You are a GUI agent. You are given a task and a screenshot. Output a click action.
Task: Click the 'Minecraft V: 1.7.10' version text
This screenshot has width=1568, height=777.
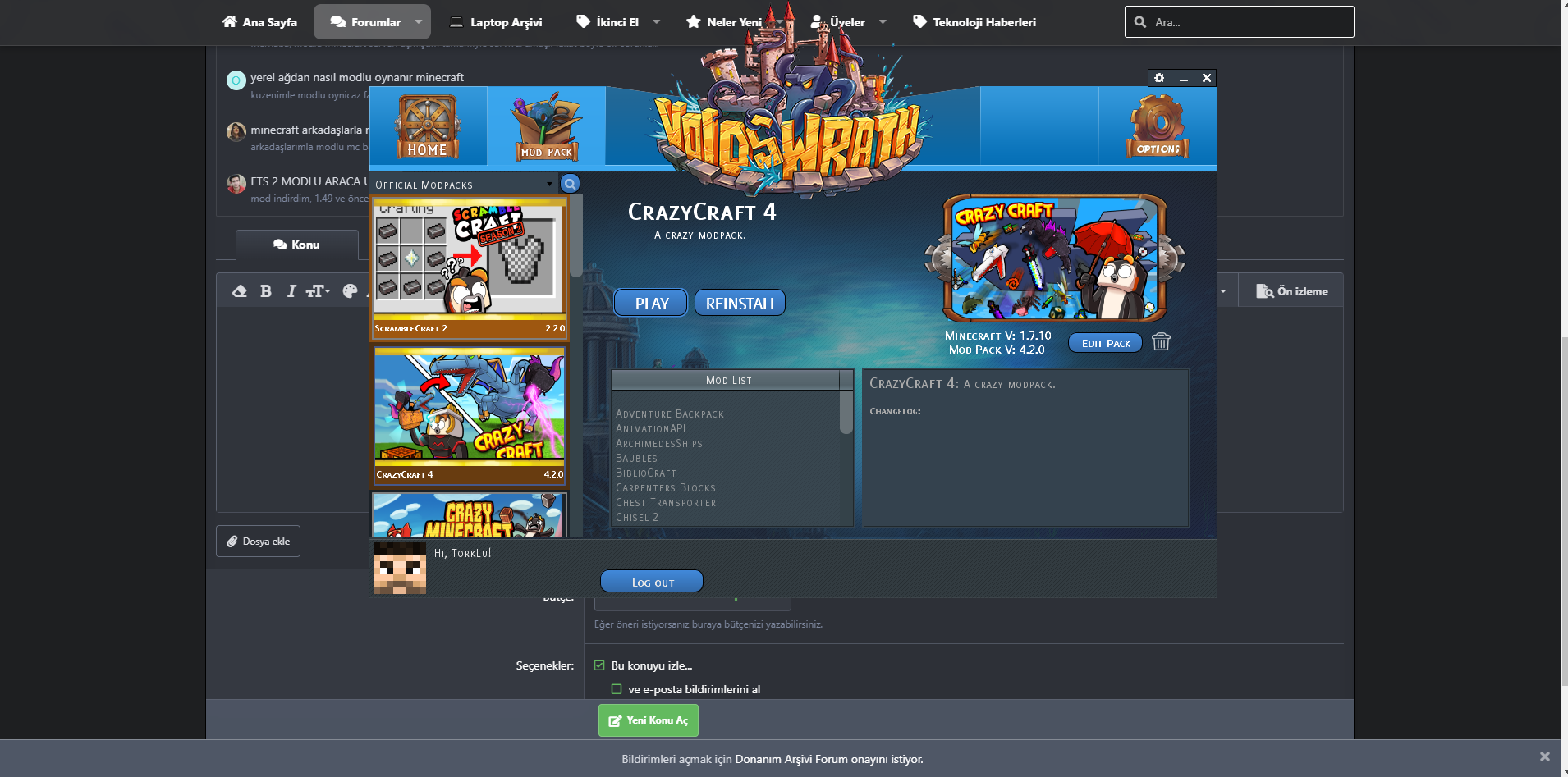coord(997,336)
